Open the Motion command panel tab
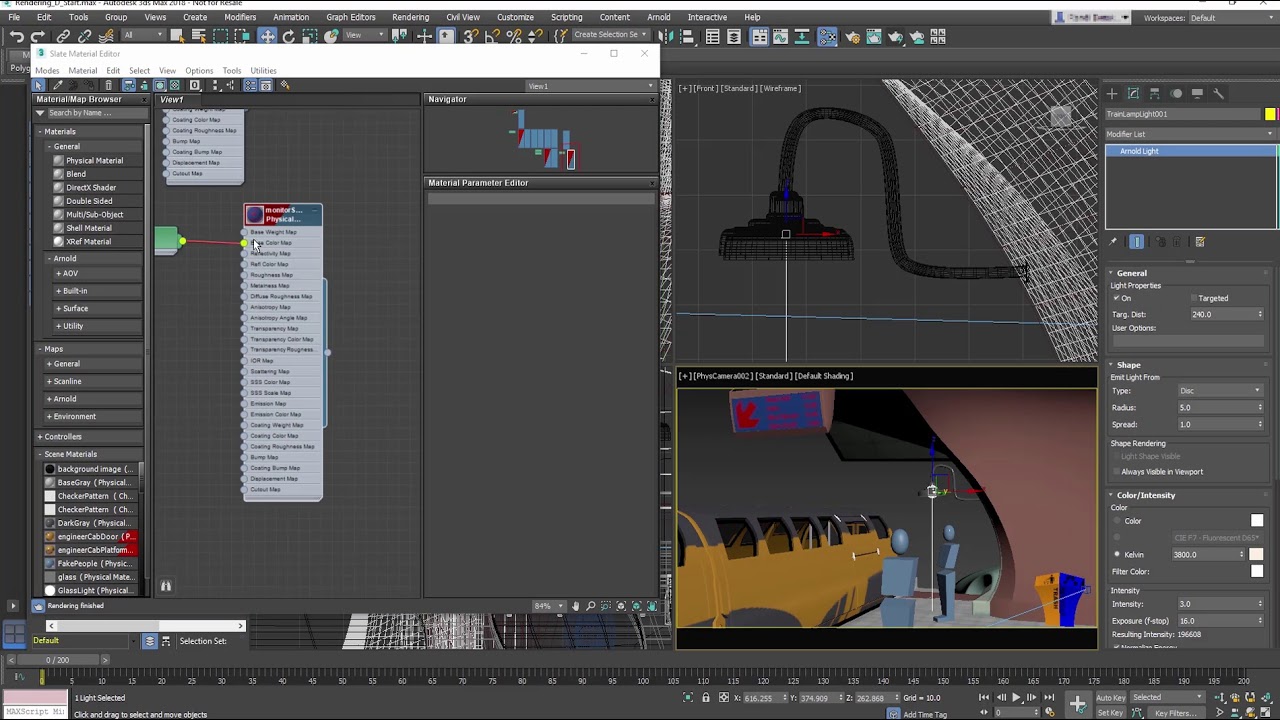The width and height of the screenshot is (1280, 720). point(1176,94)
